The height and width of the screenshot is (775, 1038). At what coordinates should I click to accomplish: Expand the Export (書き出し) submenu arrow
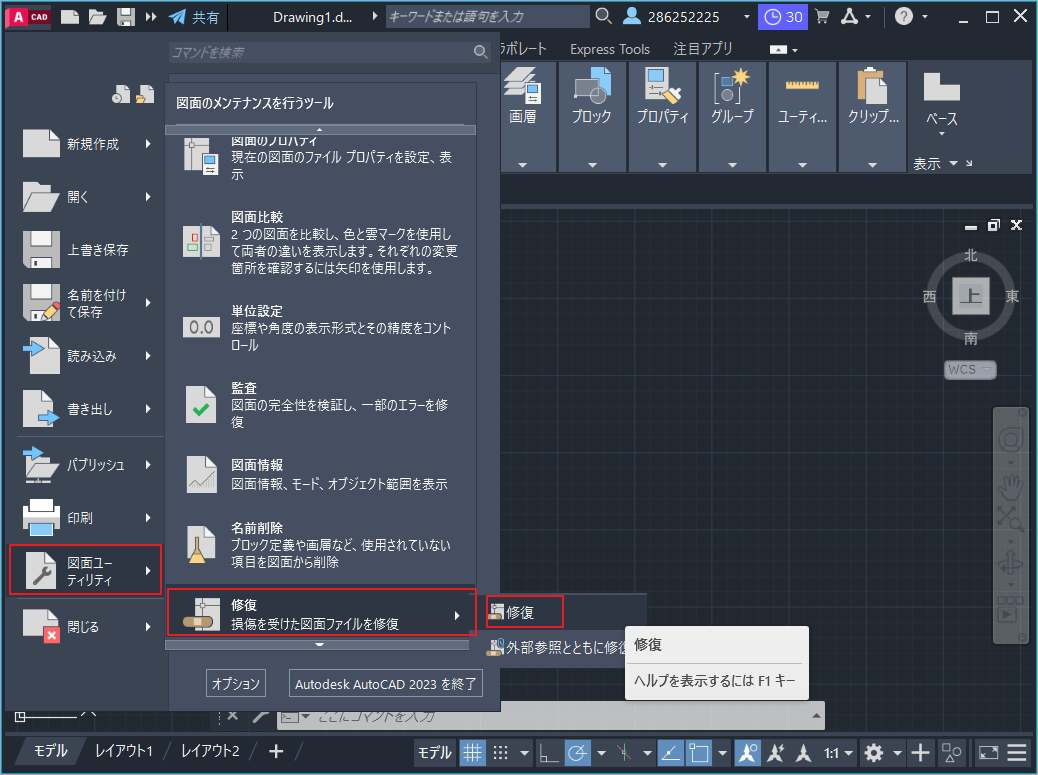coord(148,408)
